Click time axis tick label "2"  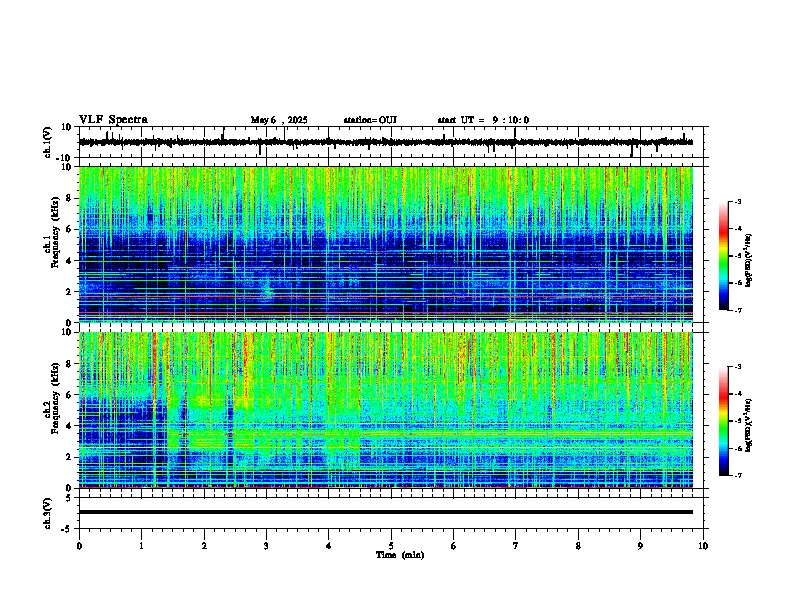tap(204, 546)
